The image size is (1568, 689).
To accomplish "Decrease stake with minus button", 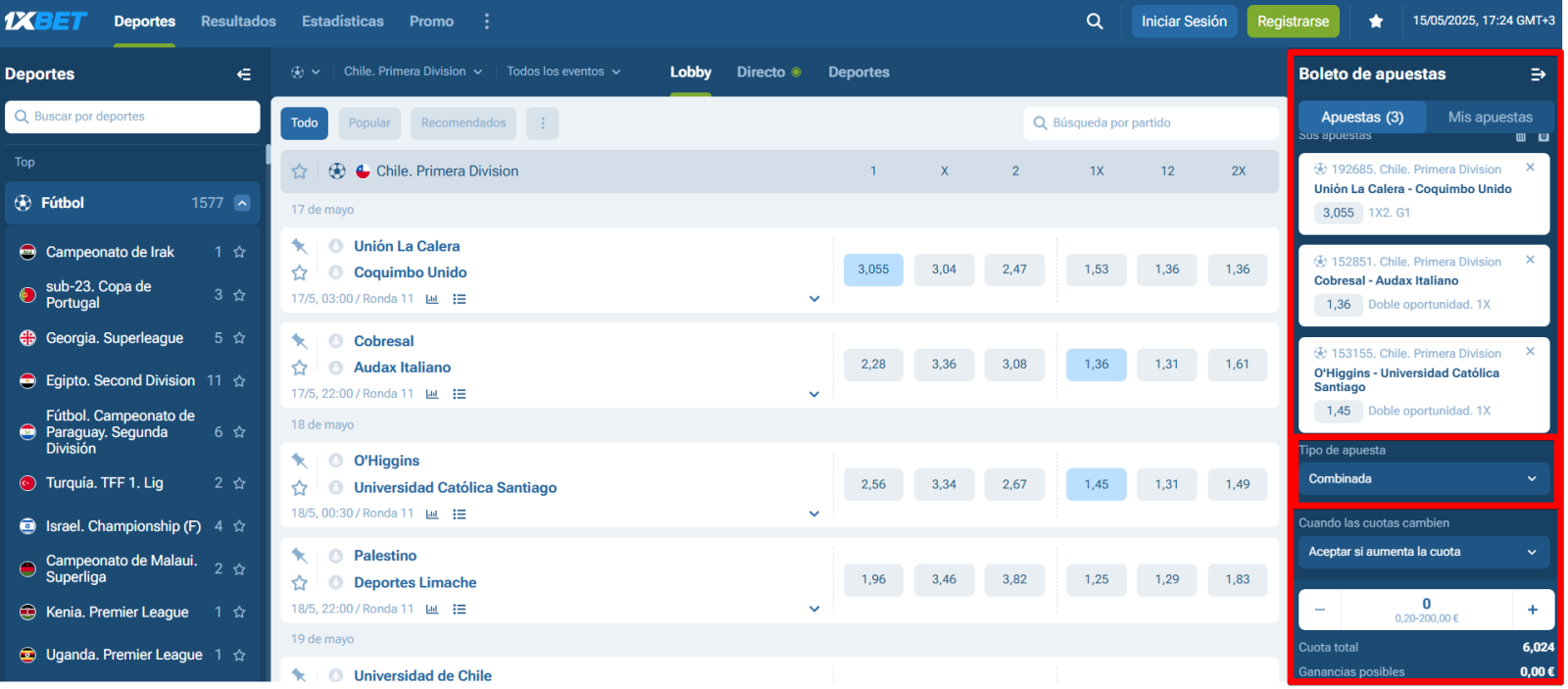I will (1320, 610).
